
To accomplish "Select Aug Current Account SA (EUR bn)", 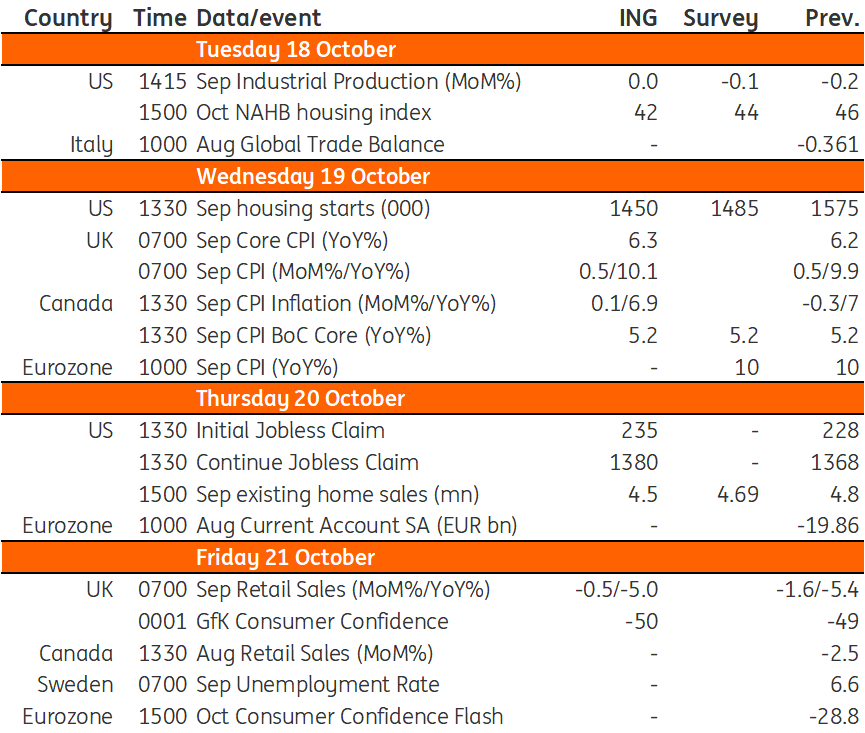I will coord(356,526).
